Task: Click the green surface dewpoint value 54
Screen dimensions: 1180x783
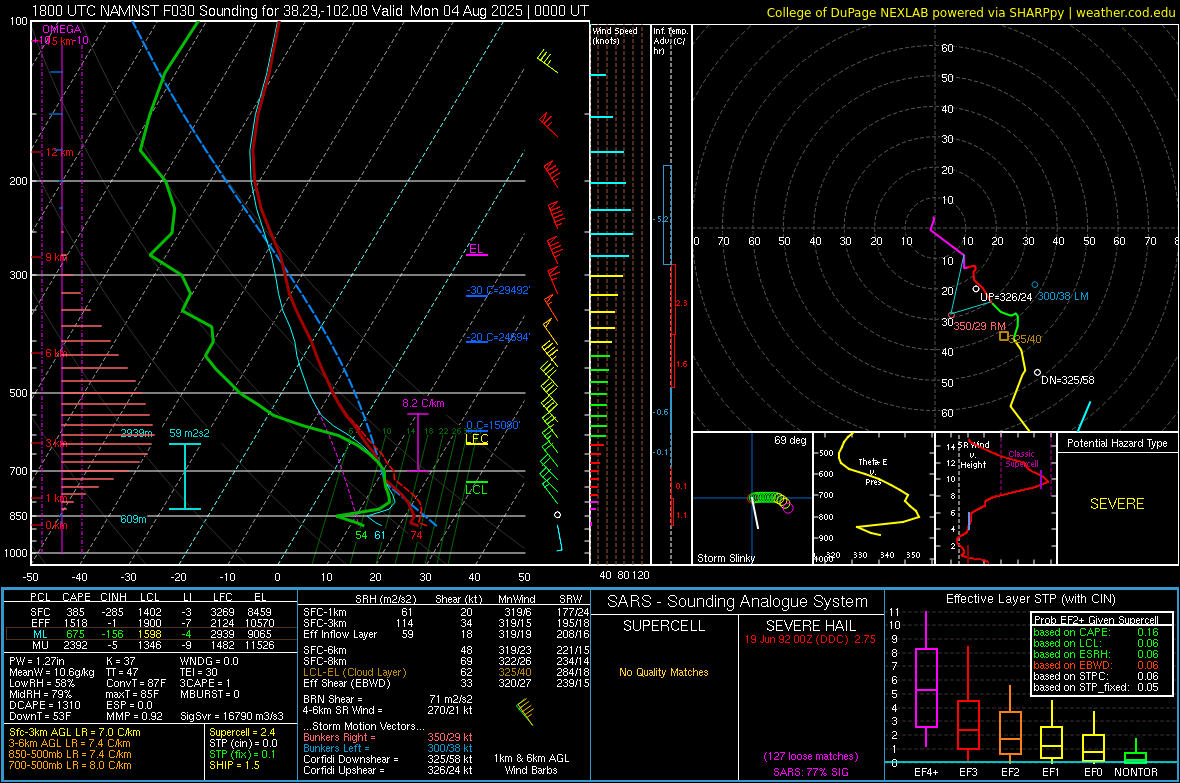Action: tap(362, 535)
